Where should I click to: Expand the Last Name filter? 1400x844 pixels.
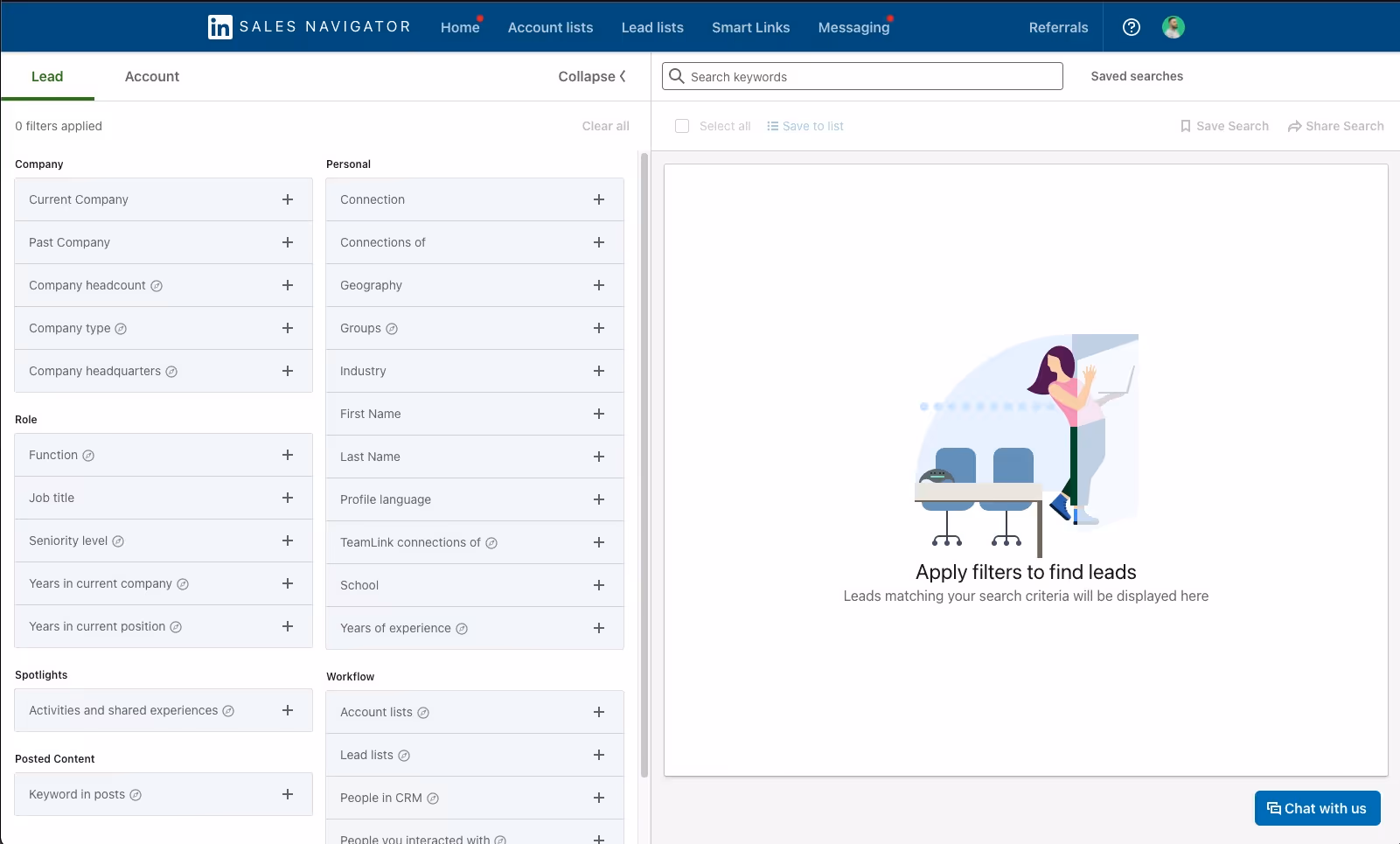(x=475, y=457)
